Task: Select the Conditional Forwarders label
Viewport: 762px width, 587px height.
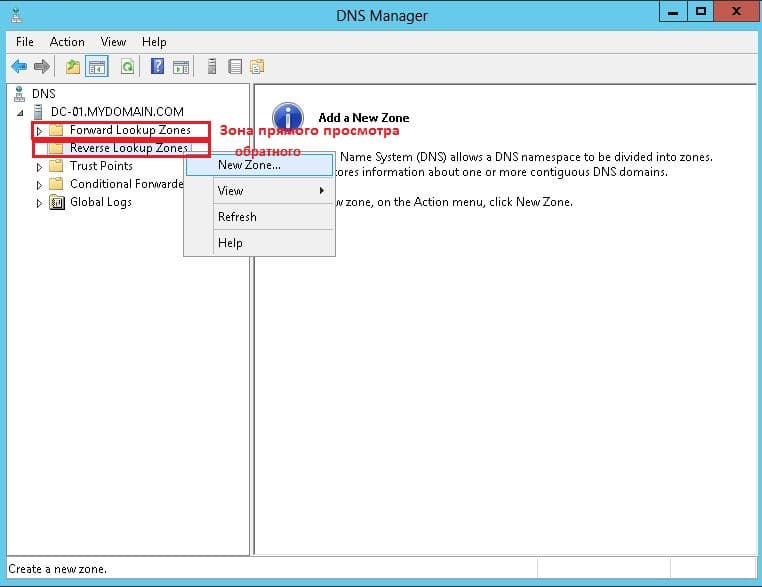Action: [x=126, y=184]
